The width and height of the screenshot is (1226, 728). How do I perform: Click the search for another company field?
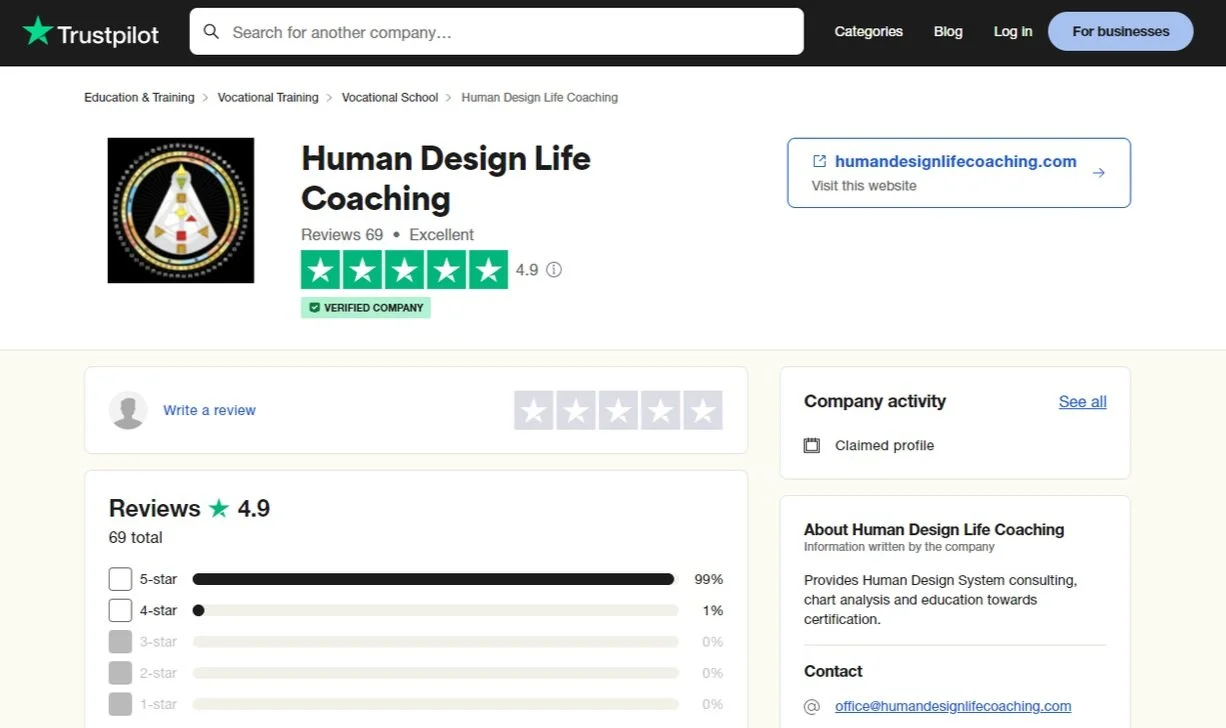(497, 32)
